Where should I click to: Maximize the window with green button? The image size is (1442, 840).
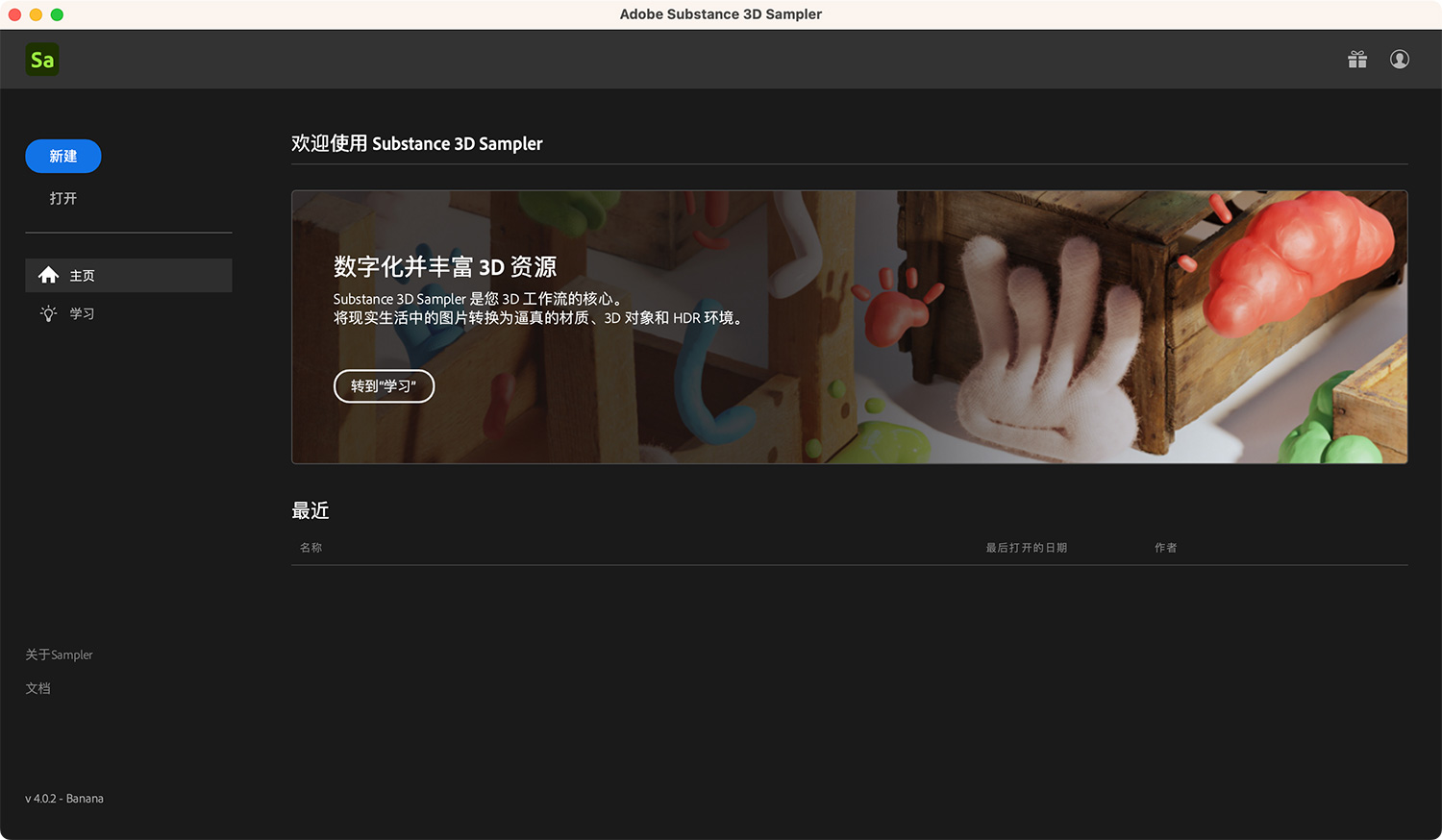[x=57, y=14]
